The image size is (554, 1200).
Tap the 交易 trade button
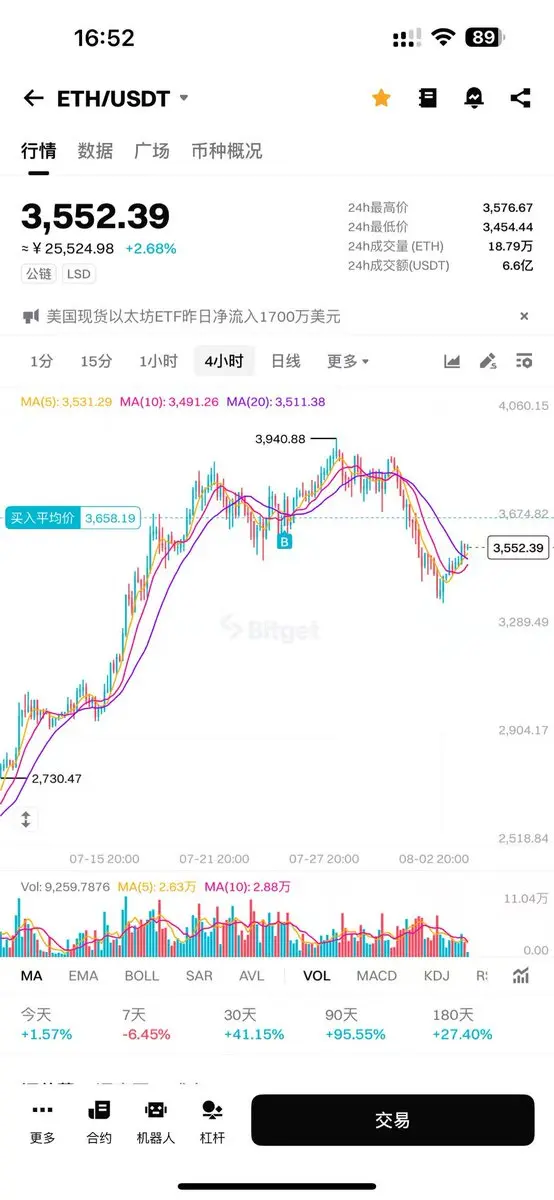tap(393, 1120)
